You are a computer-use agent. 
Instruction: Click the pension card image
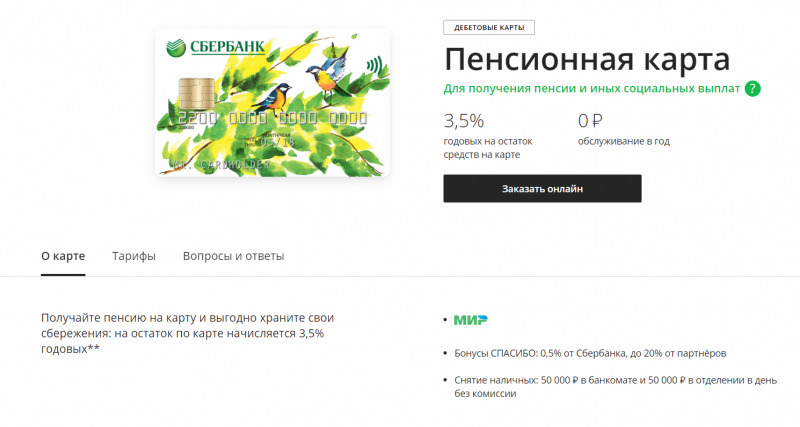[272, 103]
